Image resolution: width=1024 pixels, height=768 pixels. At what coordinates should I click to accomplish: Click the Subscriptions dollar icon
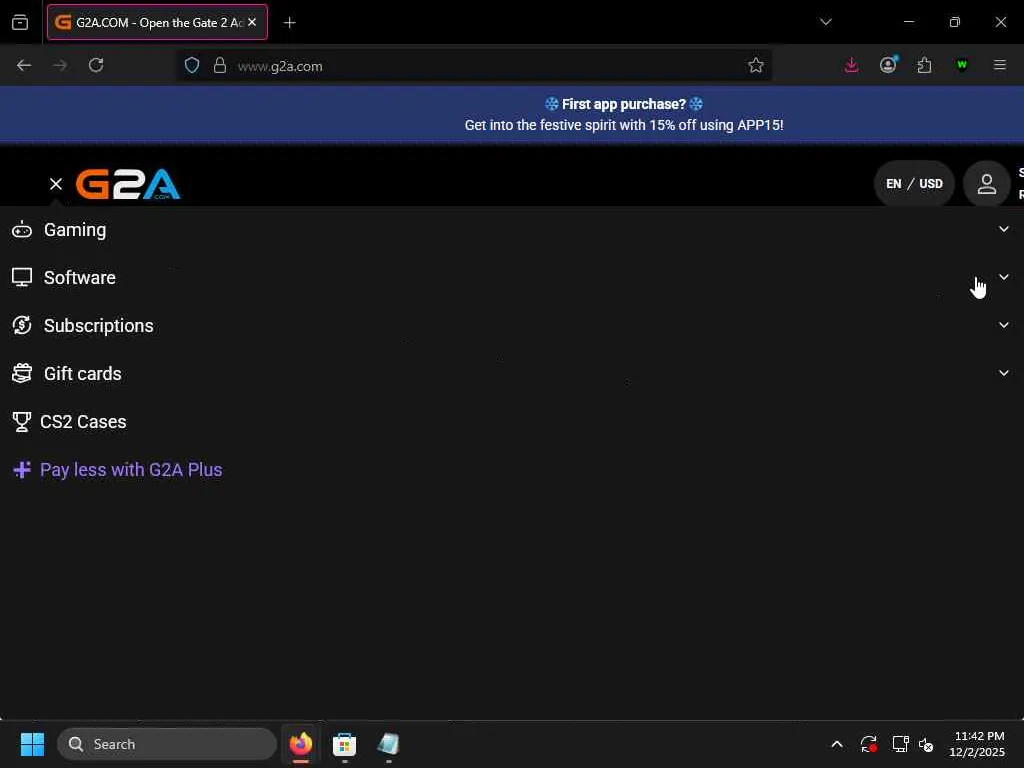[22, 325]
